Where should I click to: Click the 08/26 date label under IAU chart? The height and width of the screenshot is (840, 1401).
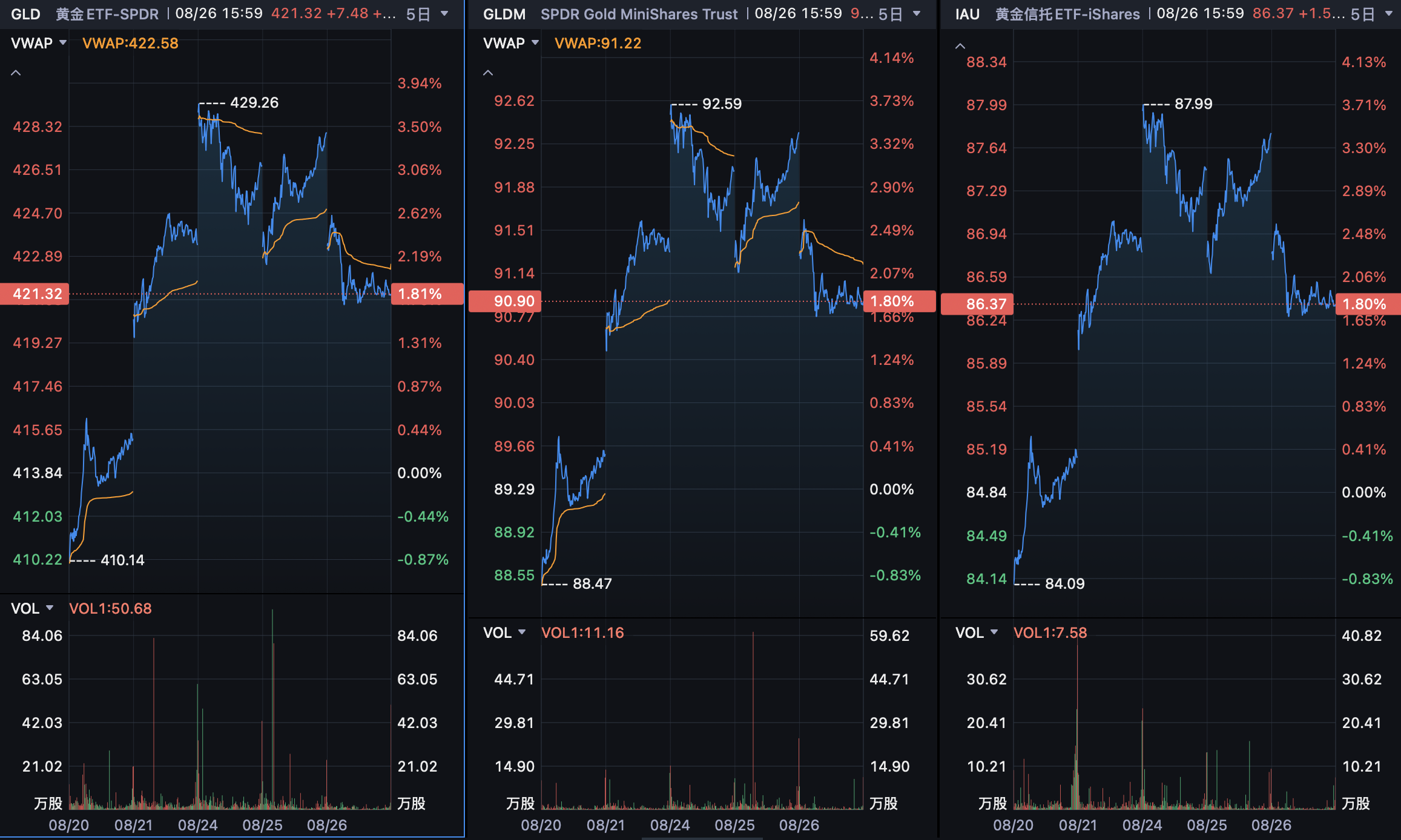pos(1271,825)
